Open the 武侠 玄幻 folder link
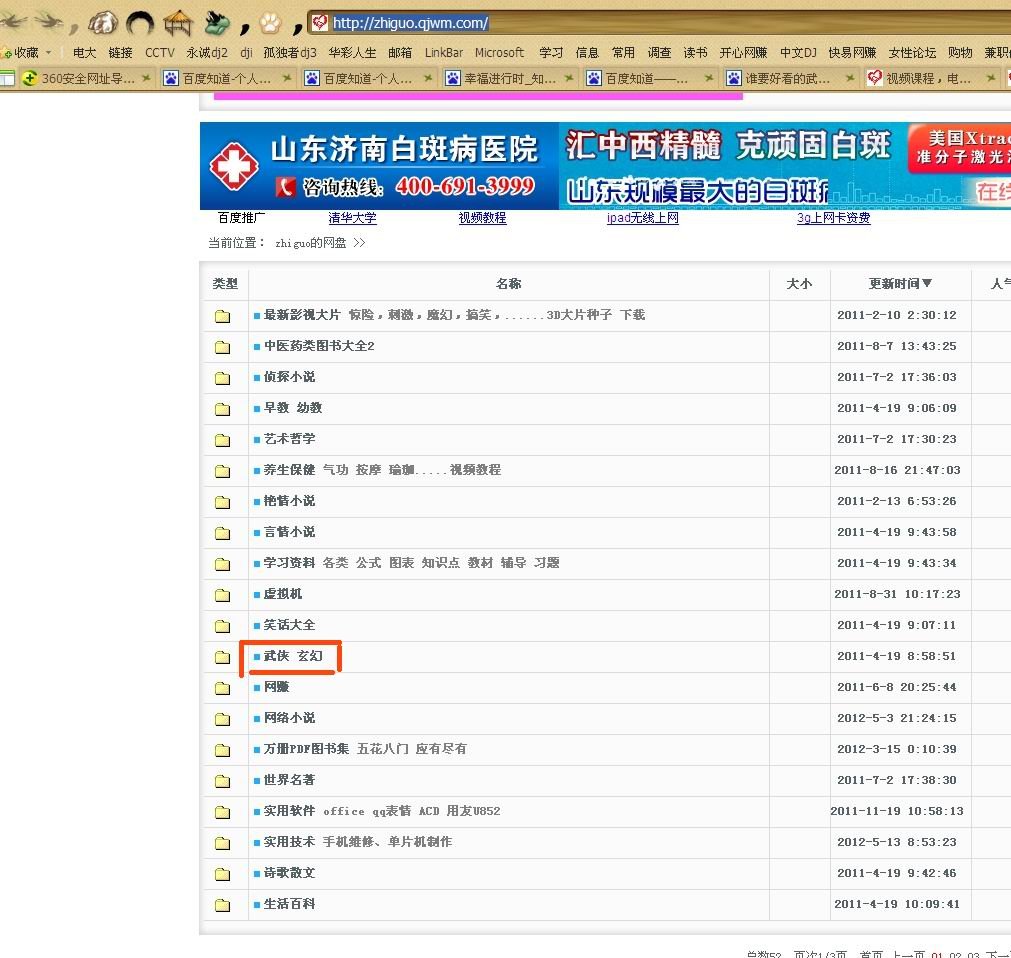 [x=293, y=656]
